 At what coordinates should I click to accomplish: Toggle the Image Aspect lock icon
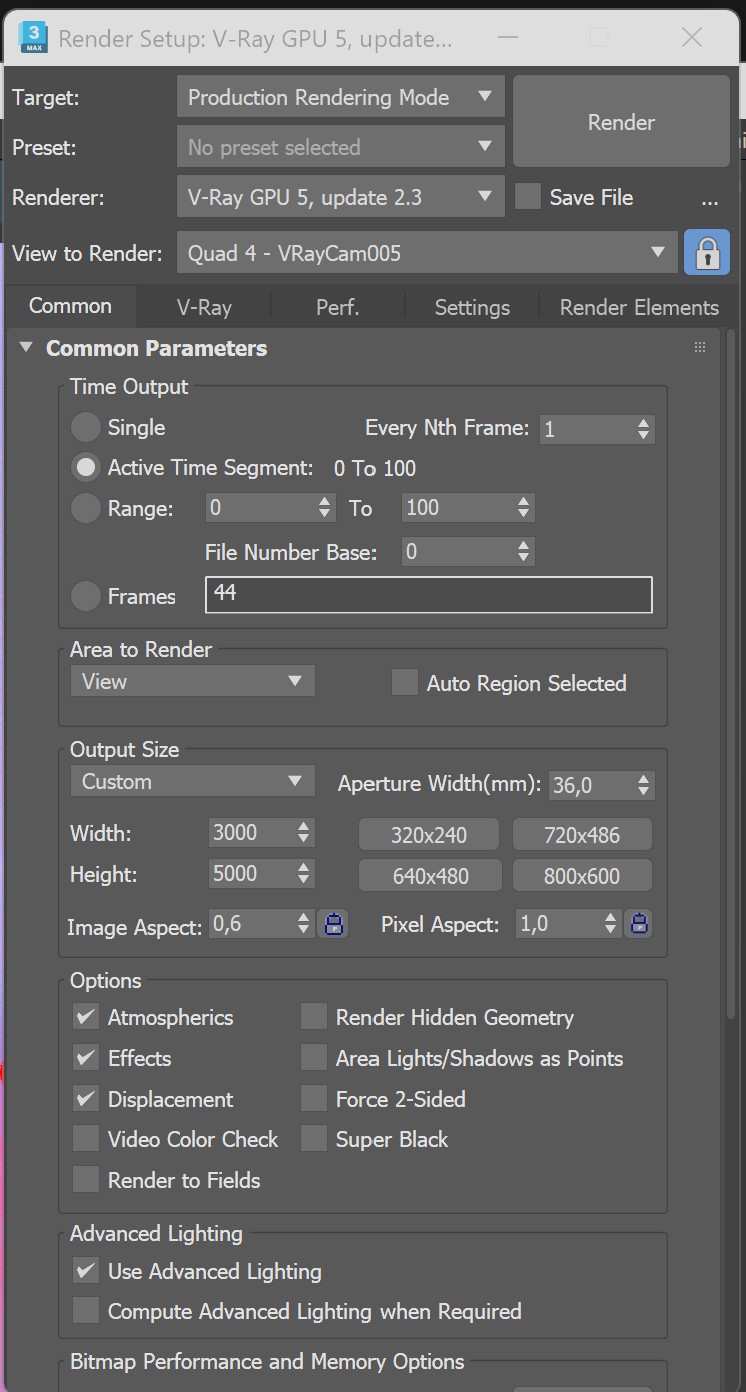pos(333,924)
